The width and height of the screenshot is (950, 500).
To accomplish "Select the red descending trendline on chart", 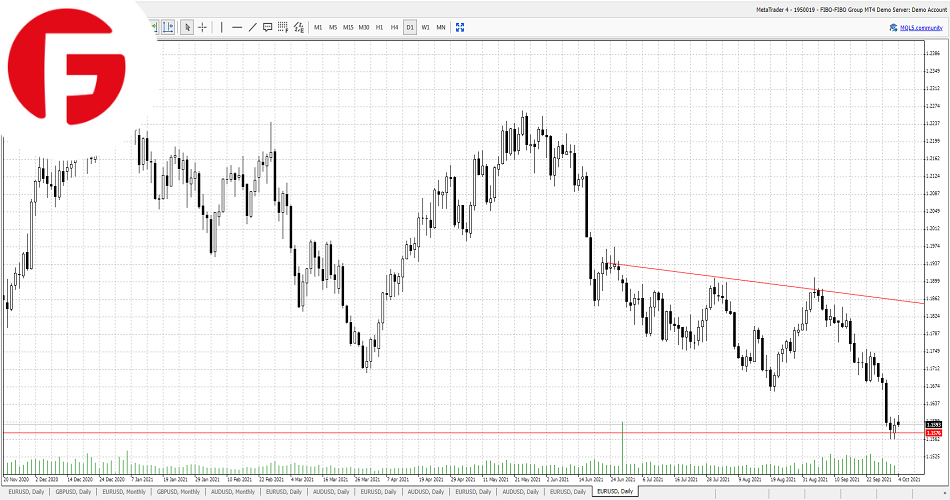I will click(x=760, y=283).
